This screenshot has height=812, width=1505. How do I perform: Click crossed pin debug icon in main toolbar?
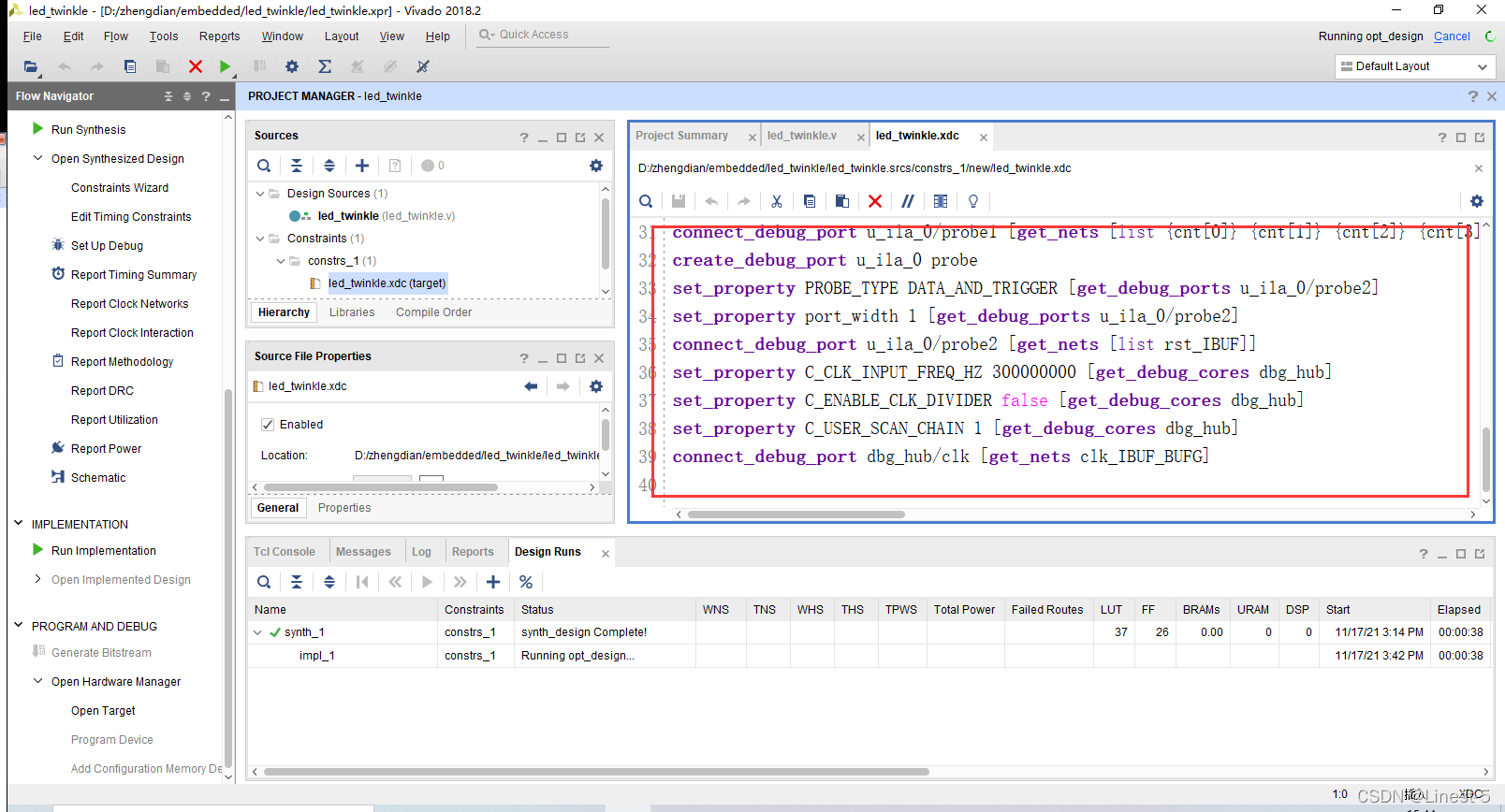point(423,66)
